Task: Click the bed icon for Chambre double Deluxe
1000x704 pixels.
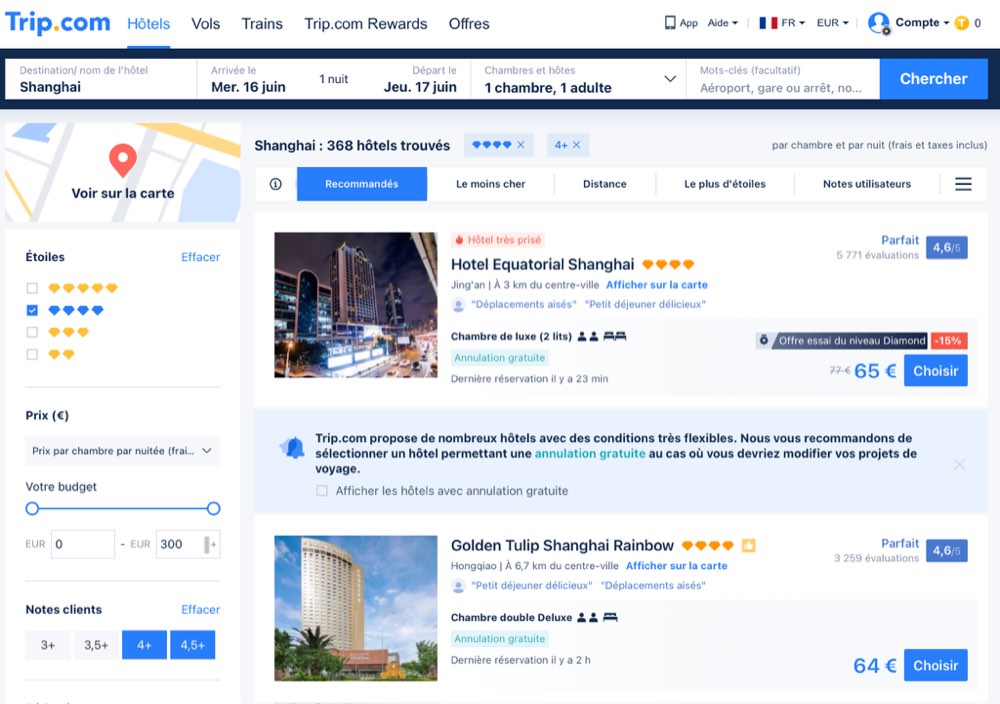Action: point(610,617)
